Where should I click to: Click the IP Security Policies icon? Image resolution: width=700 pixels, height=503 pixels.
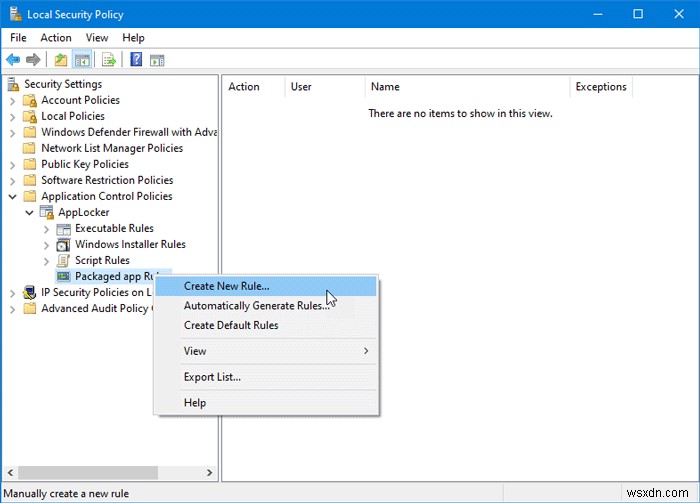pos(30,293)
